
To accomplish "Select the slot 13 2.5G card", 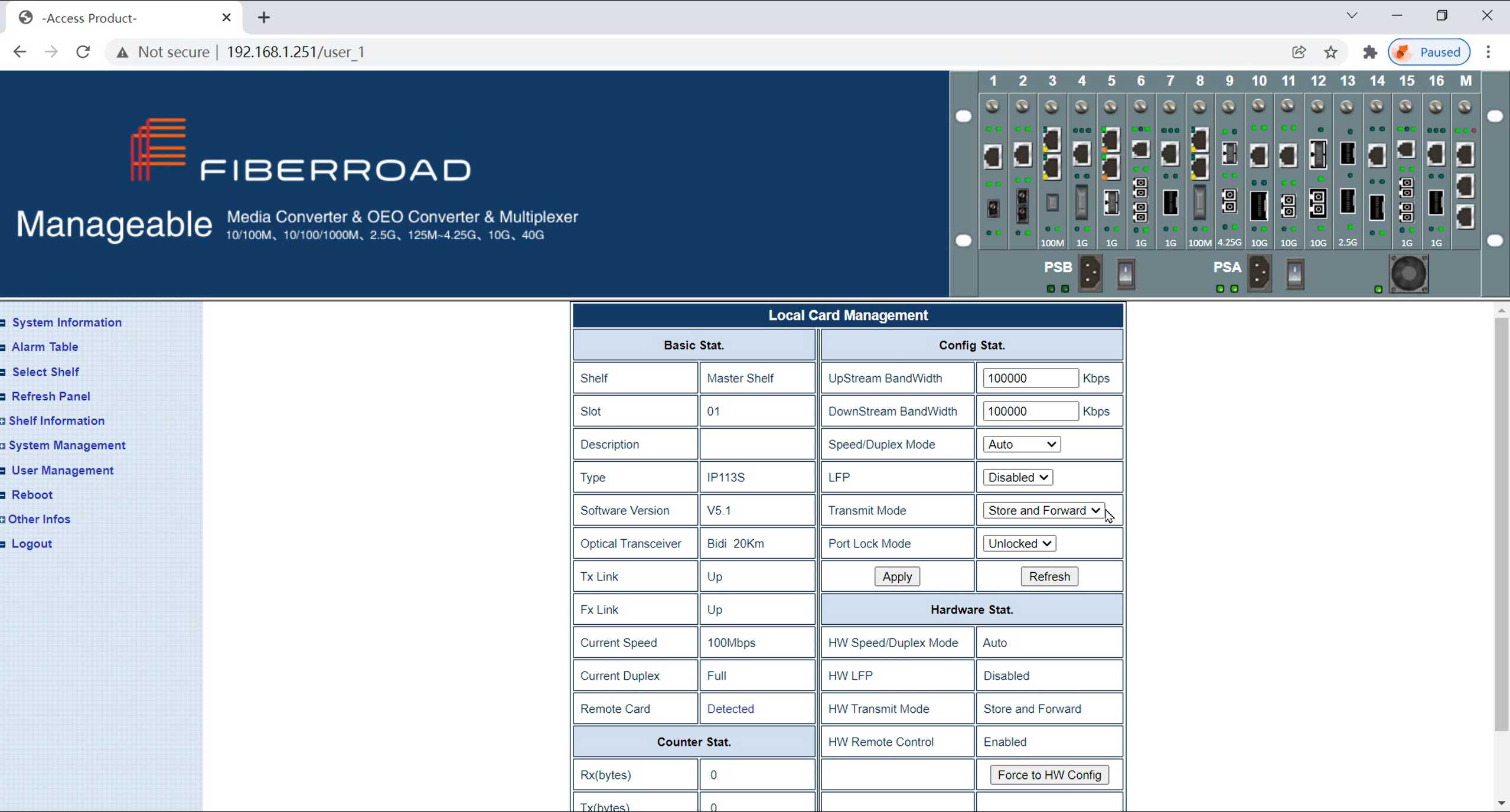I will click(1348, 171).
